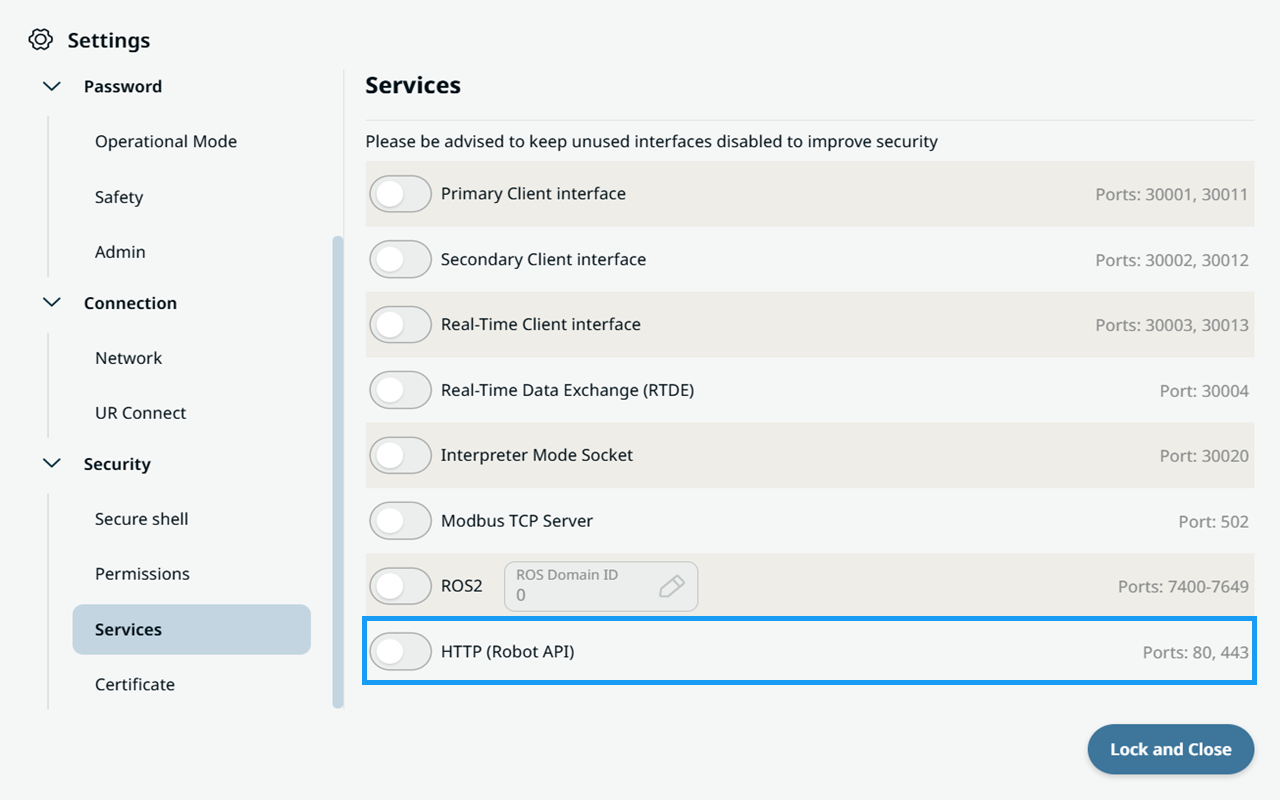The width and height of the screenshot is (1280, 800).
Task: Enable HTTP (Robot API) toggle
Action: tap(401, 652)
